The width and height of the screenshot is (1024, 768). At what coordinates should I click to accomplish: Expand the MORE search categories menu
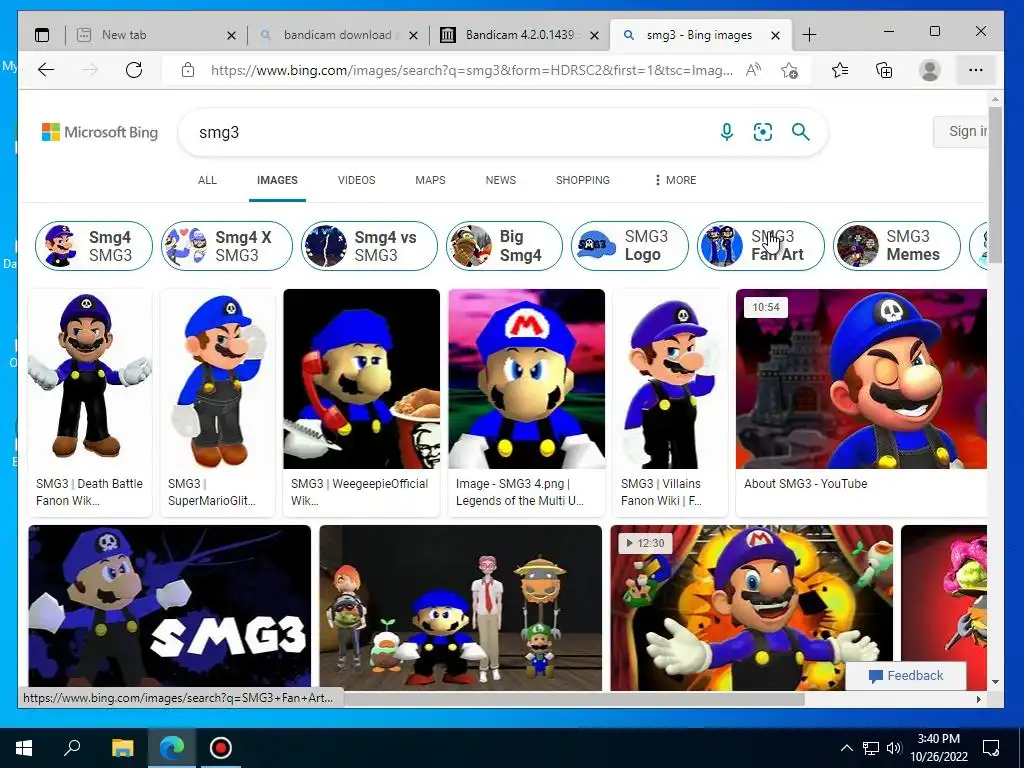[x=675, y=180]
